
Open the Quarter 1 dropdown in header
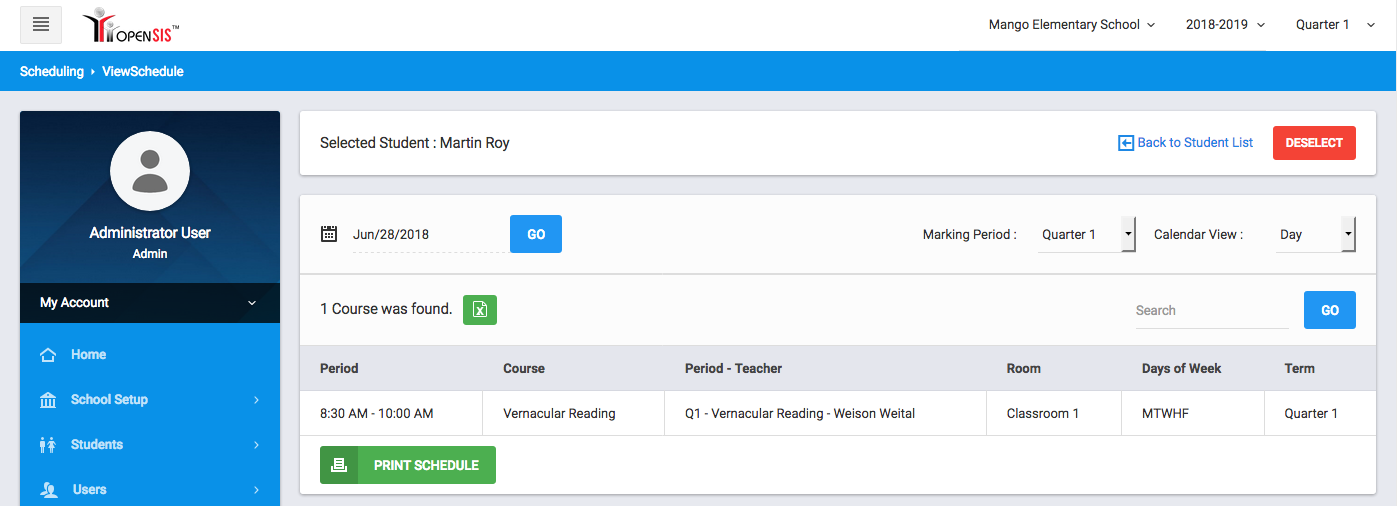(x=1335, y=25)
